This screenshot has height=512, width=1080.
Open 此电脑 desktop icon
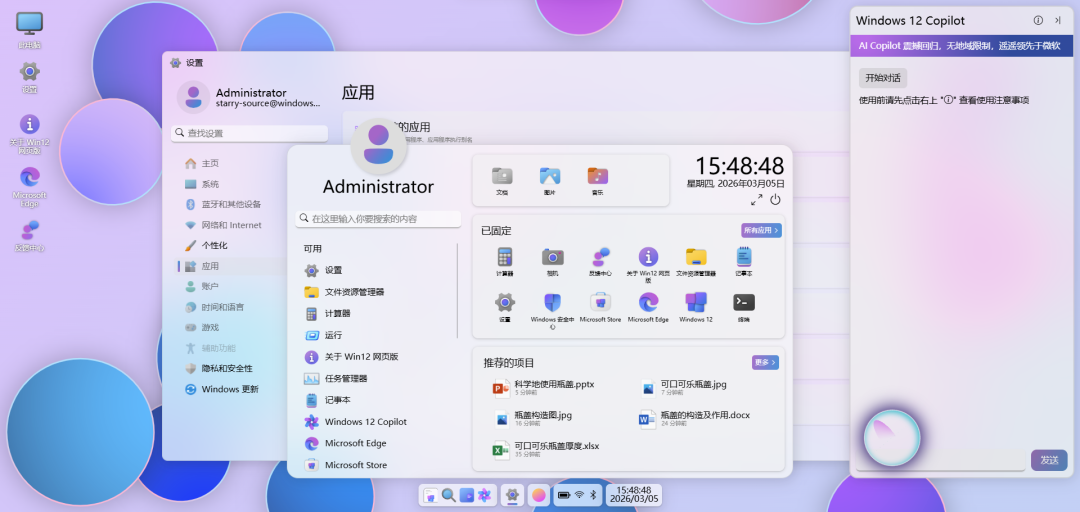click(x=29, y=30)
